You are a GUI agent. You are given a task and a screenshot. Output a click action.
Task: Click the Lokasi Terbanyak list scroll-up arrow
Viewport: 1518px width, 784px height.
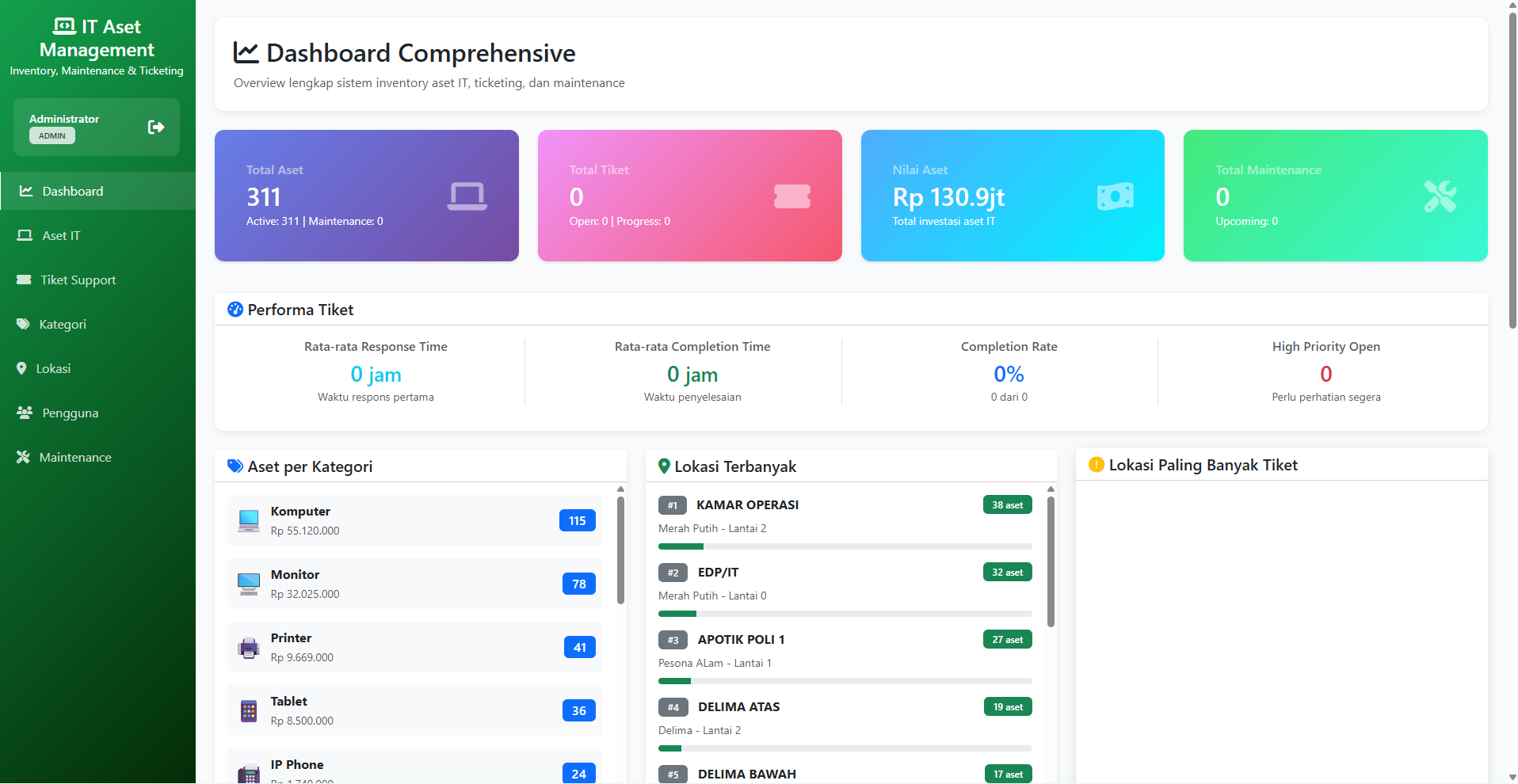[x=1051, y=489]
